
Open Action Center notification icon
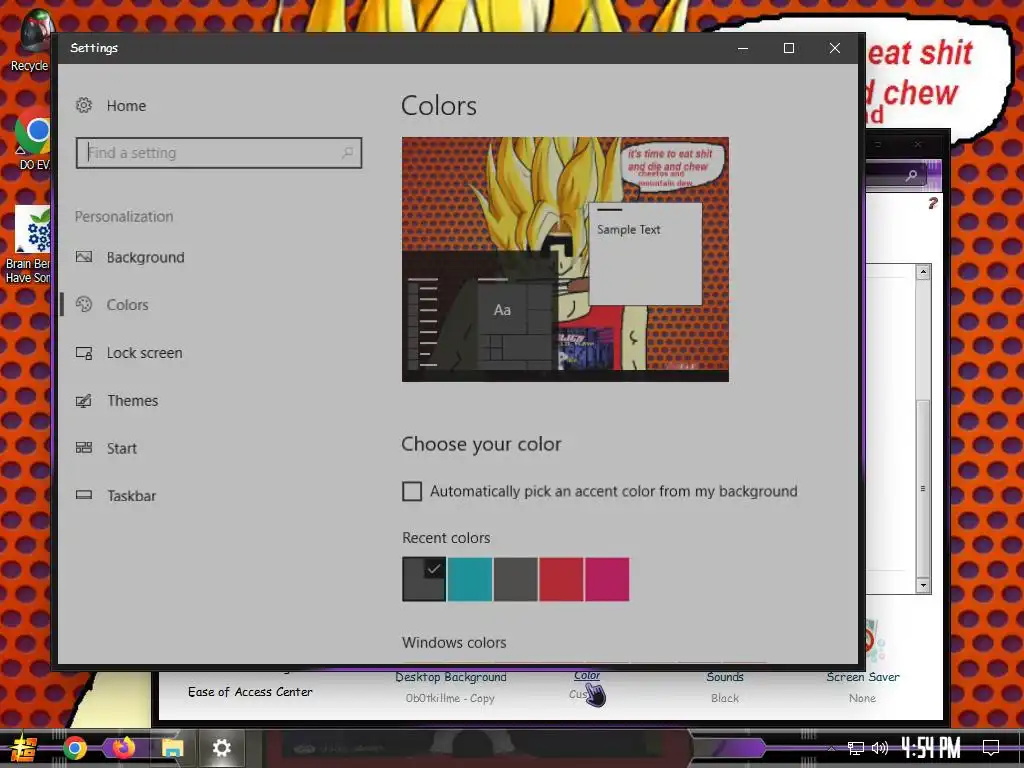(991, 748)
